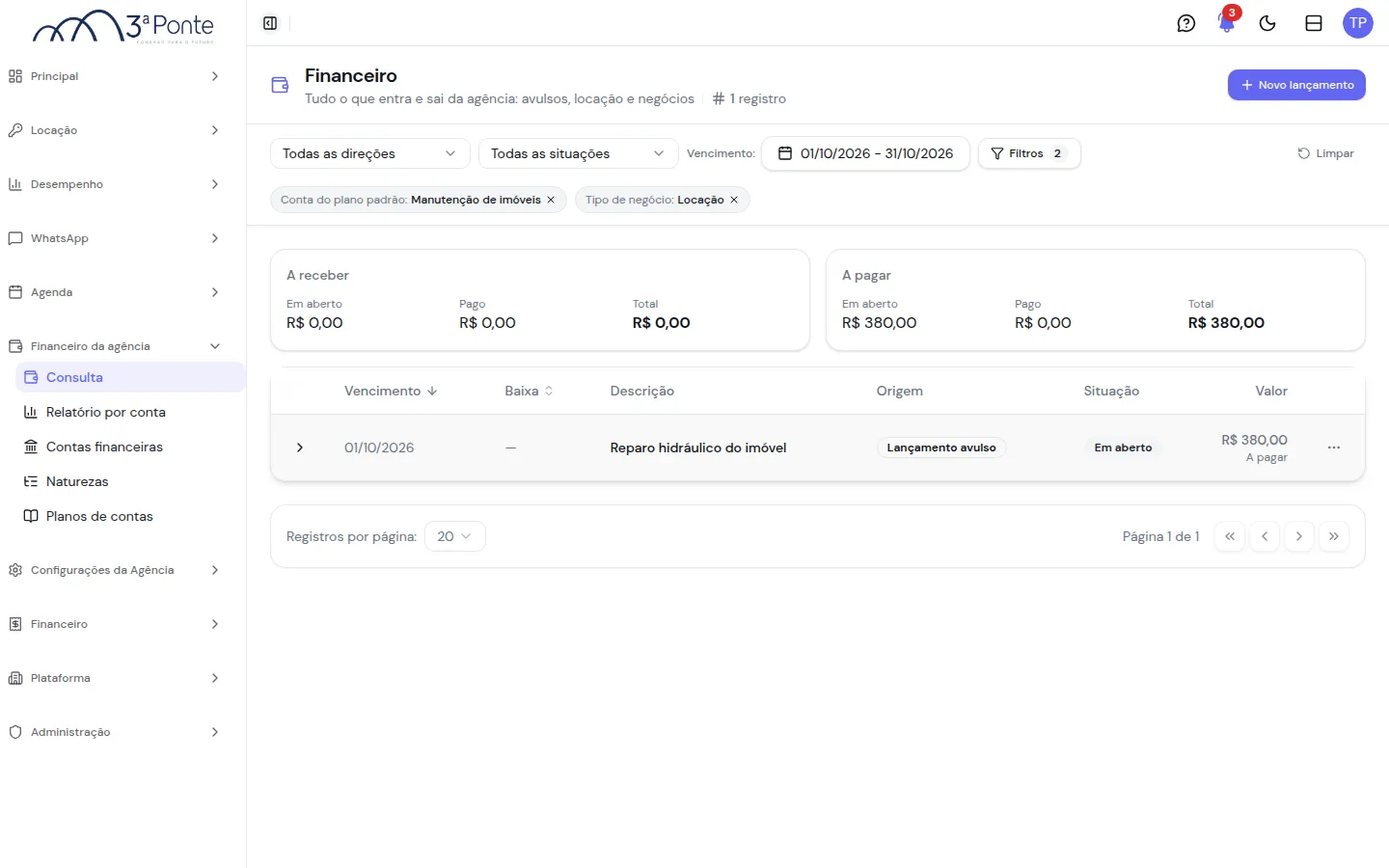This screenshot has width=1389, height=868.
Task: Open the Vencimento date range picker
Action: point(865,153)
